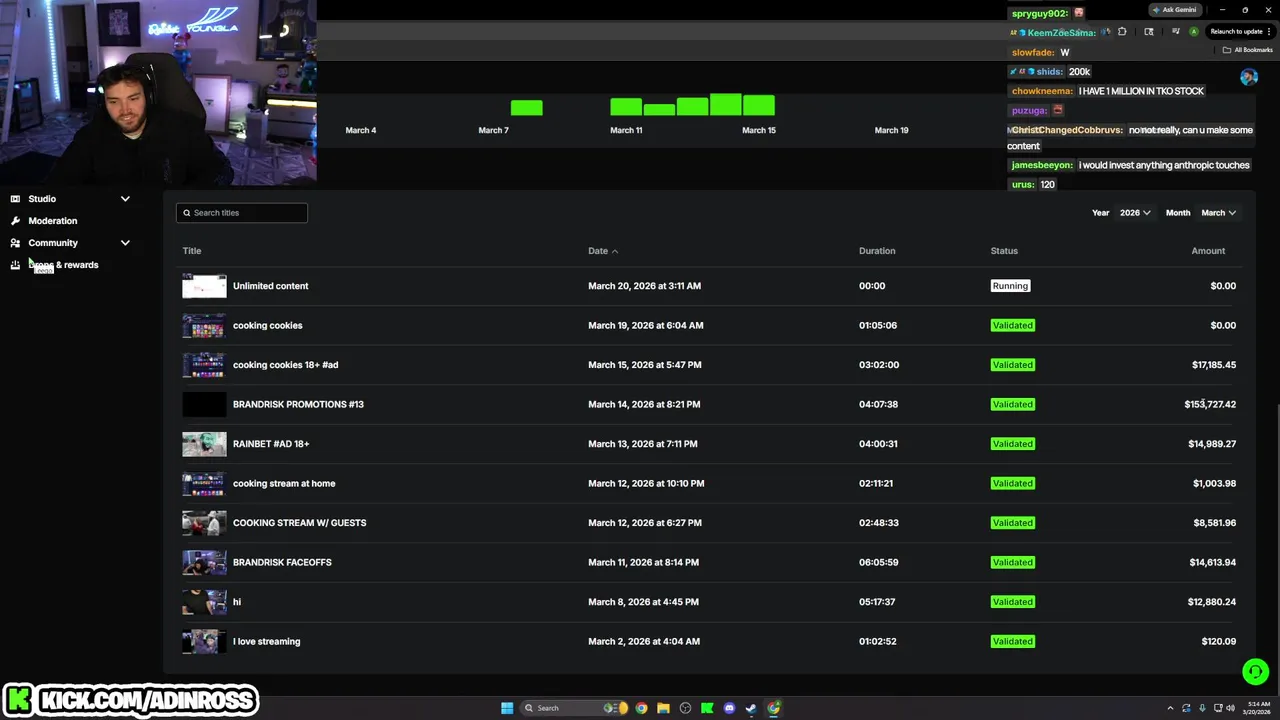Image resolution: width=1280 pixels, height=720 pixels.
Task: Open the Unlimited content stream entry
Action: pyautogui.click(x=270, y=286)
